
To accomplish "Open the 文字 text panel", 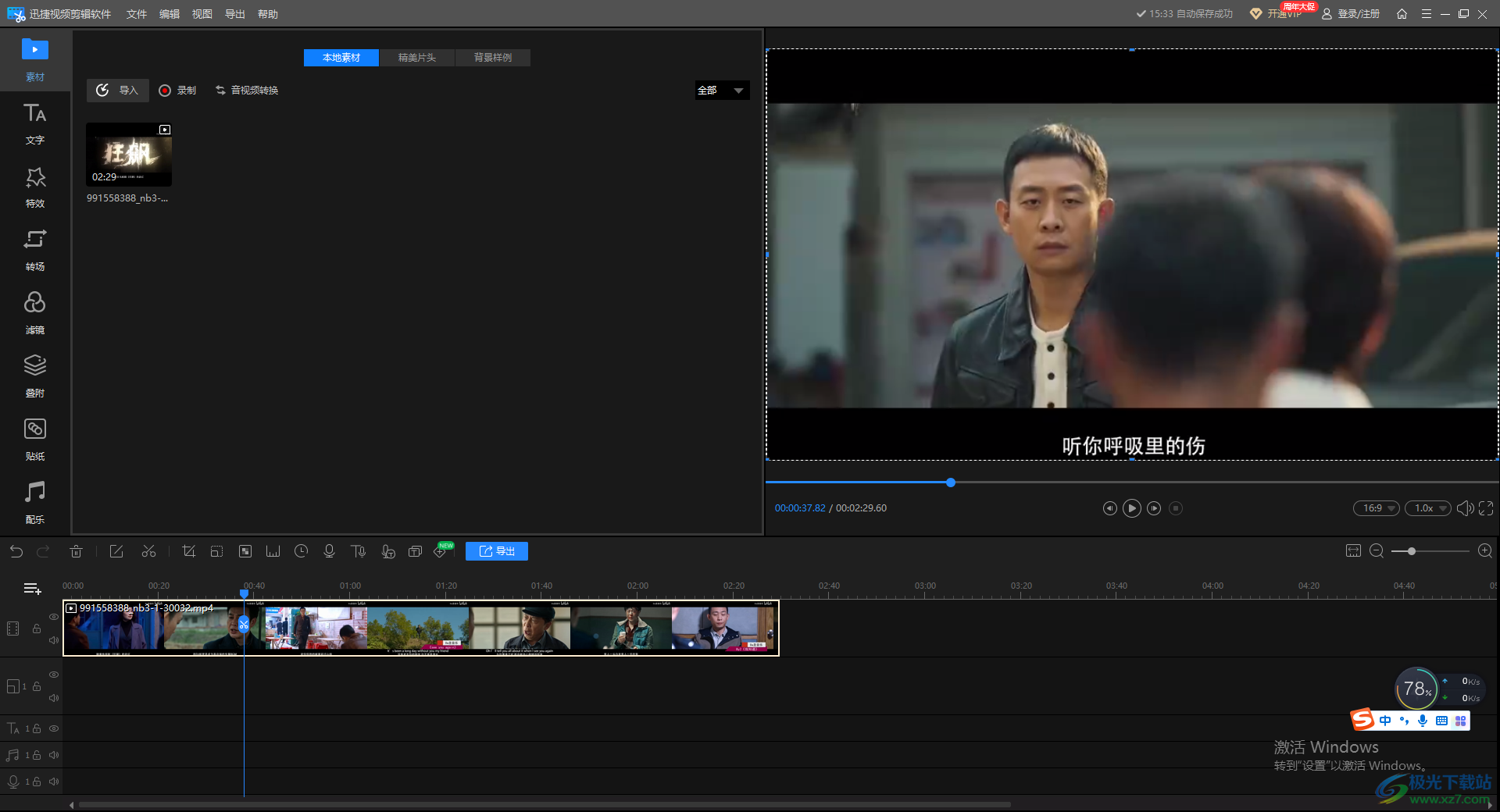I will (35, 123).
